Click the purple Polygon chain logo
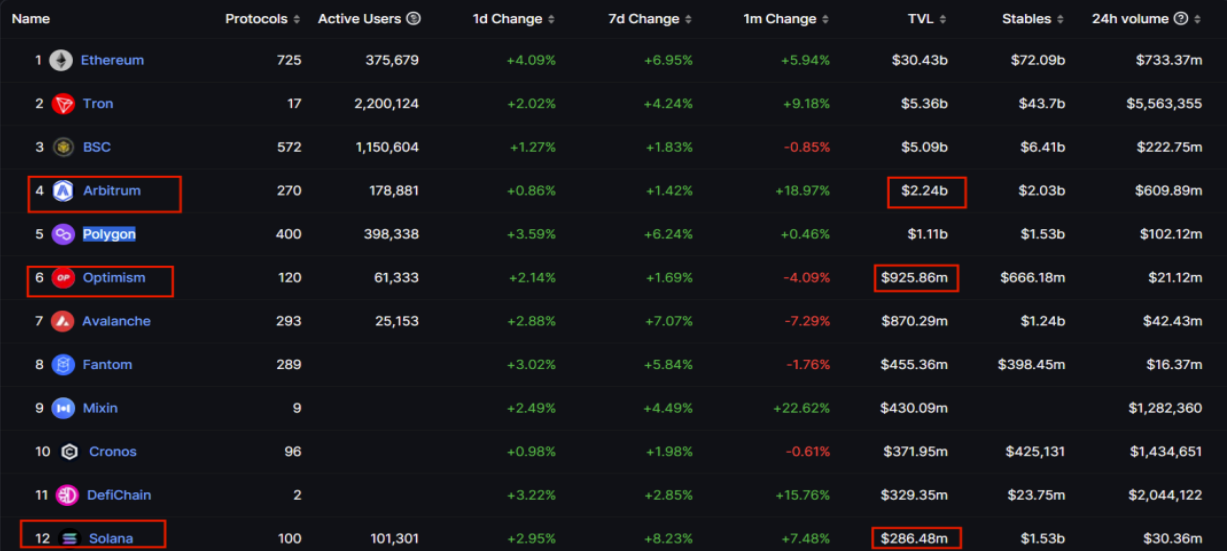The width and height of the screenshot is (1227, 551). [x=63, y=234]
